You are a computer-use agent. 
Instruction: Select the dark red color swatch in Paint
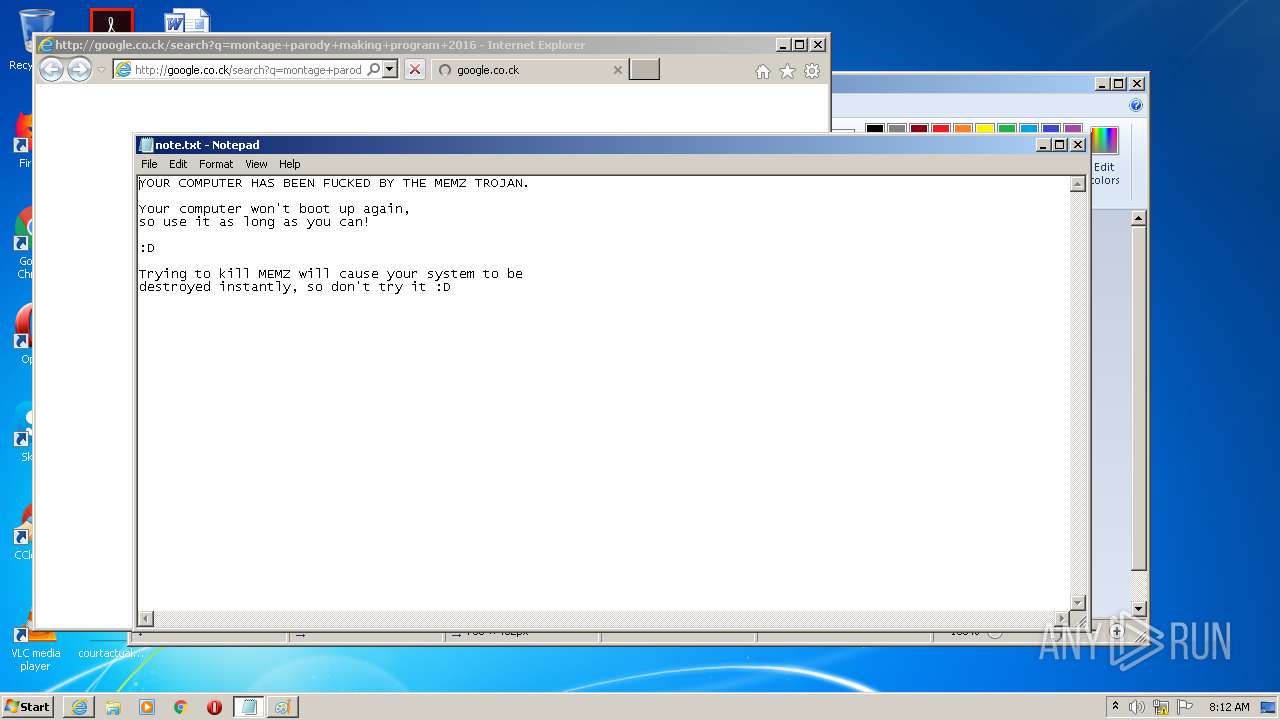[919, 129]
